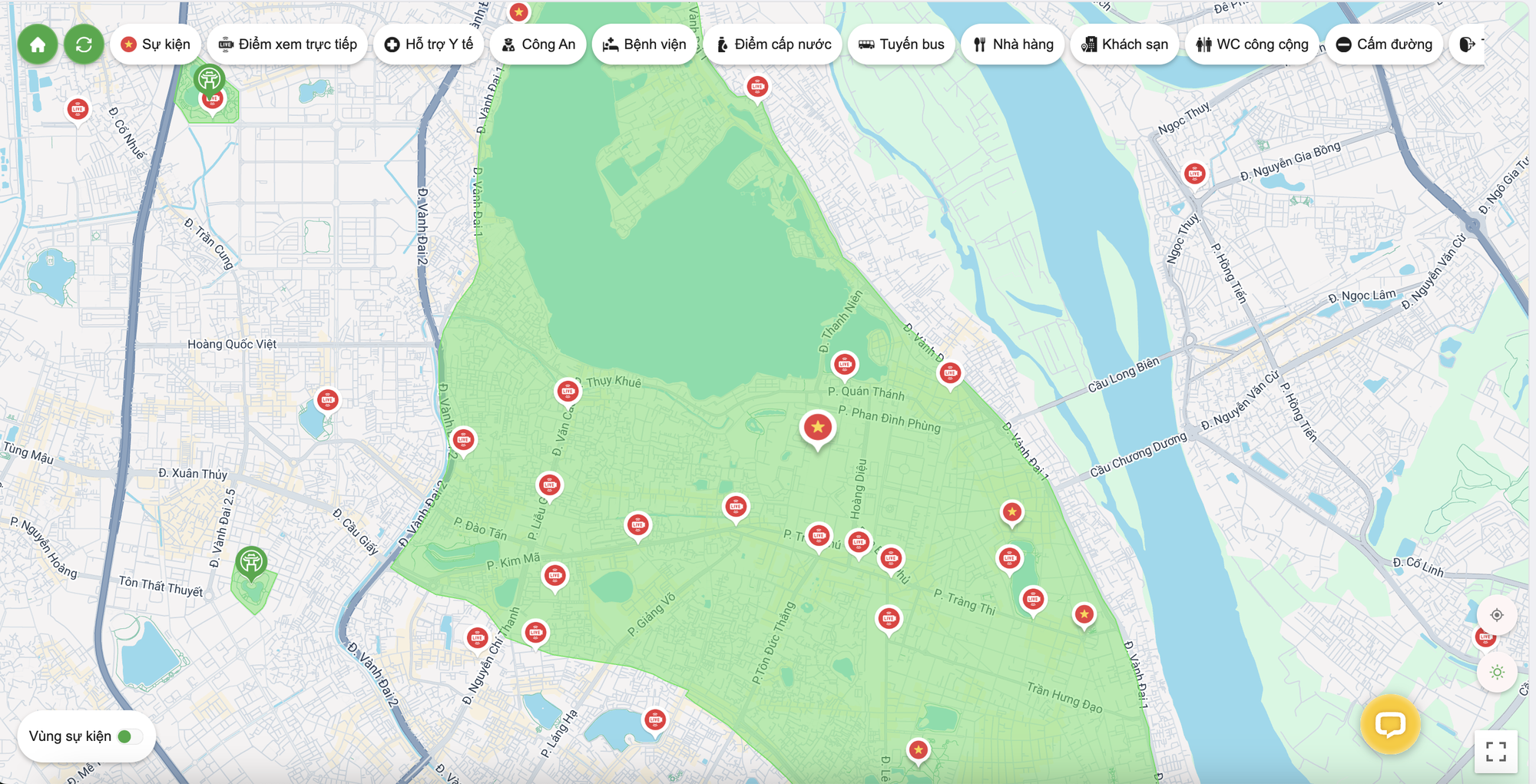
Task: Display Điểm cấp nước points
Action: click(x=773, y=45)
